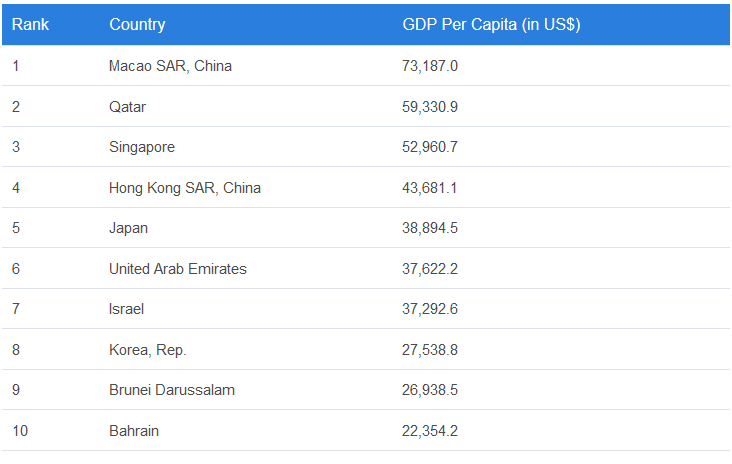Viewport: 732px width, 464px height.
Task: Select the 27,538.8 GDP value
Action: [x=430, y=350]
